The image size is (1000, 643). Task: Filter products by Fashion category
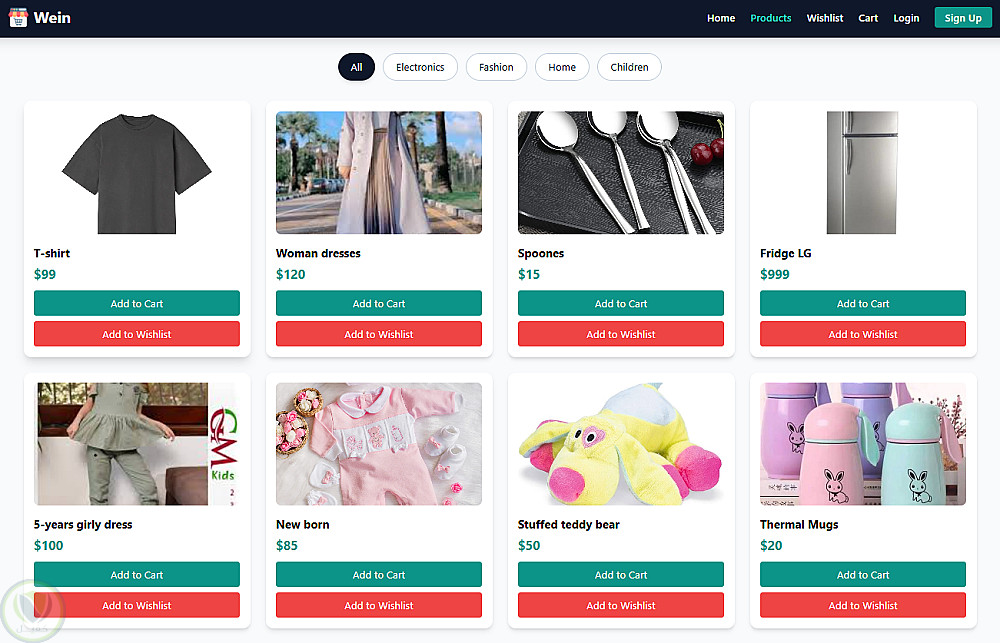496,67
